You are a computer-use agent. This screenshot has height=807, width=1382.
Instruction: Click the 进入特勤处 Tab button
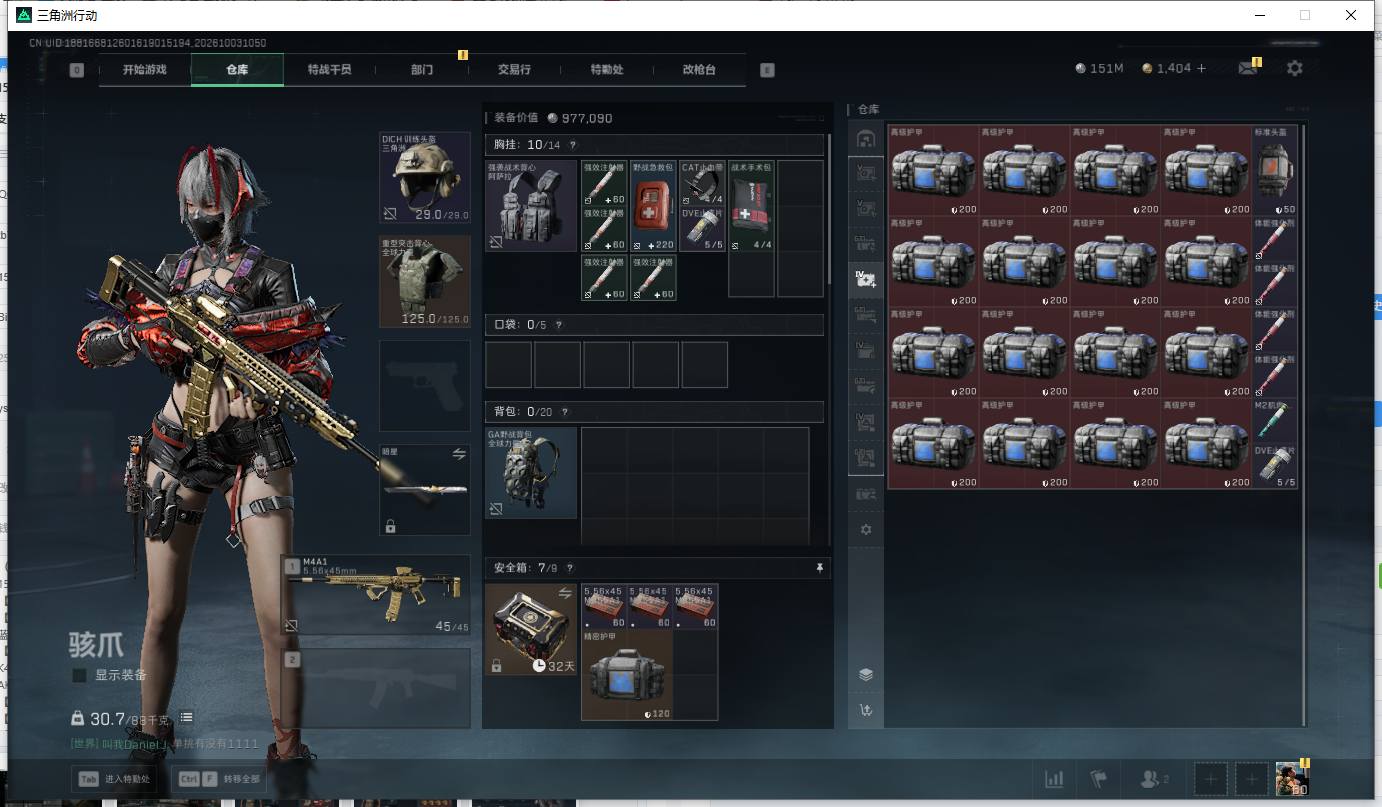point(114,779)
